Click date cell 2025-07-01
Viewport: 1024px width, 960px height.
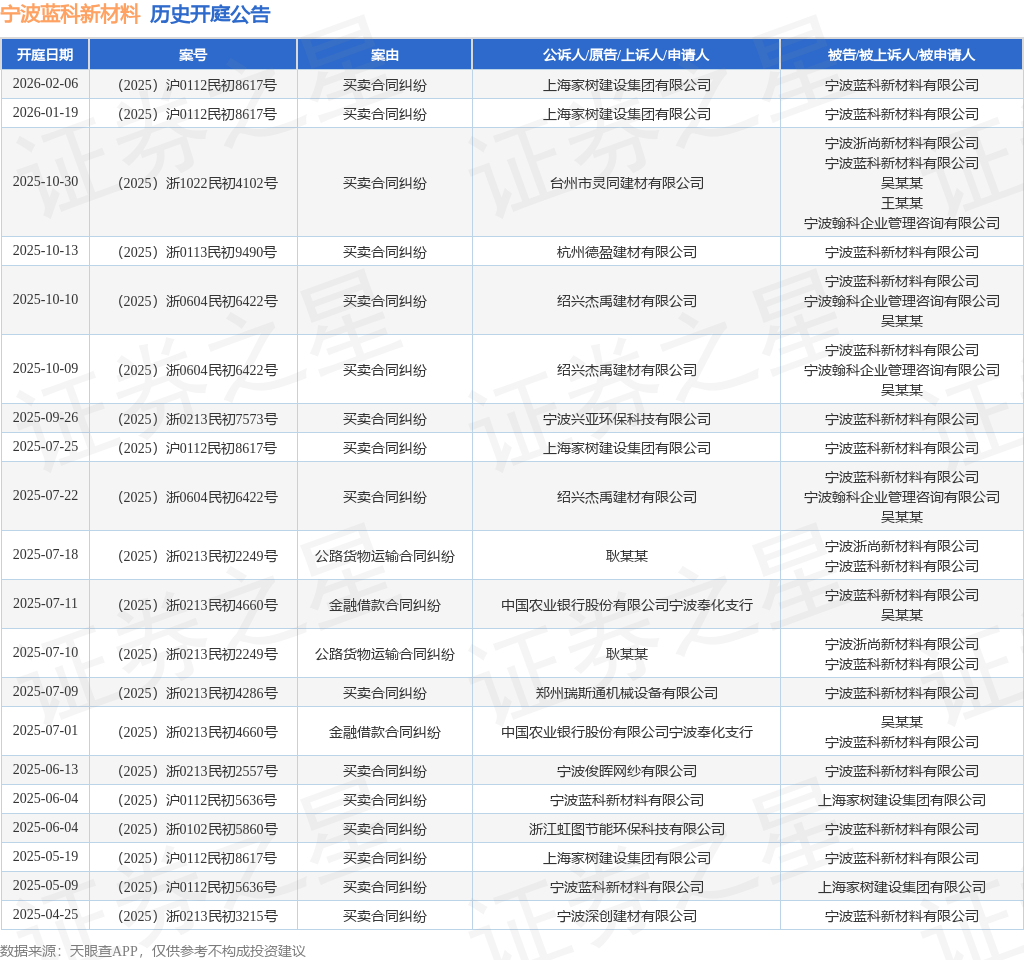[x=45, y=731]
